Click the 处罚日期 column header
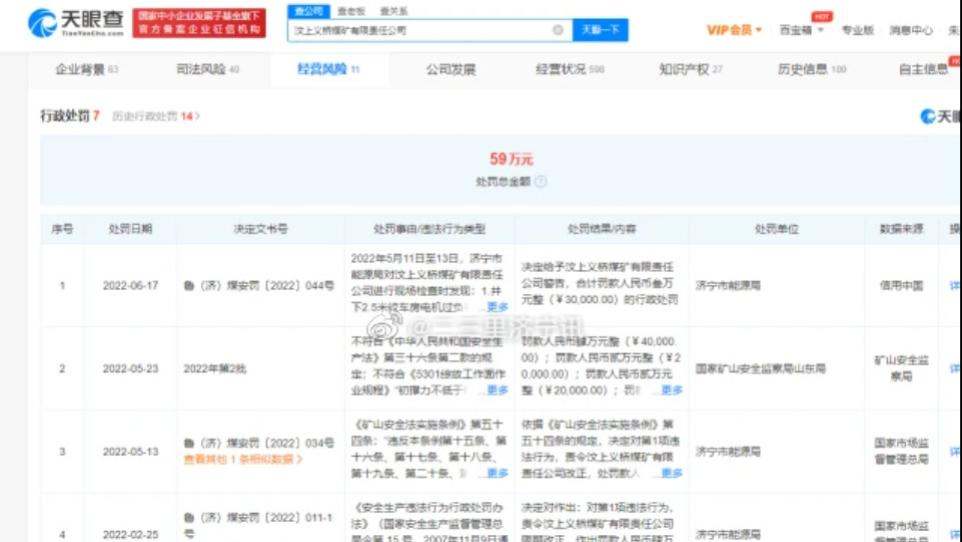Image resolution: width=962 pixels, height=542 pixels. [130, 229]
